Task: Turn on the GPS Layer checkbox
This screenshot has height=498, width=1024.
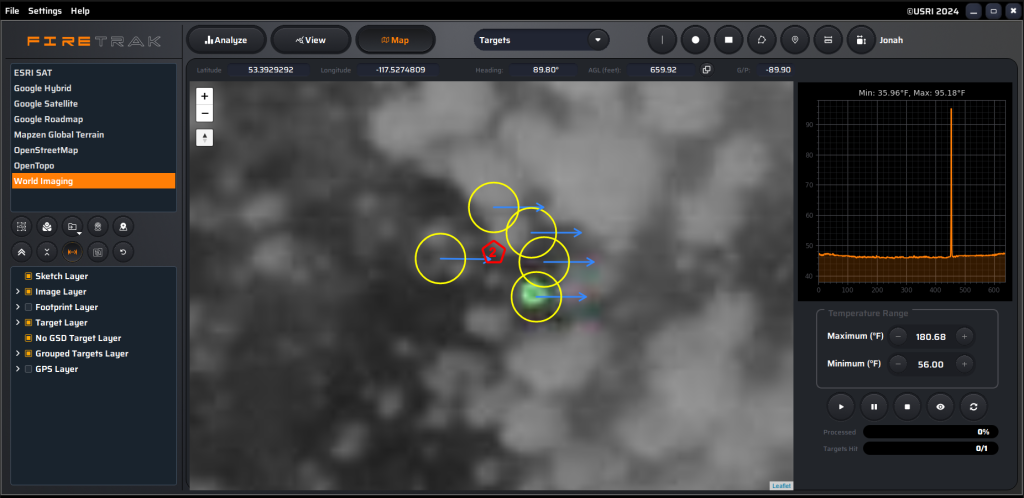Action: (28, 369)
